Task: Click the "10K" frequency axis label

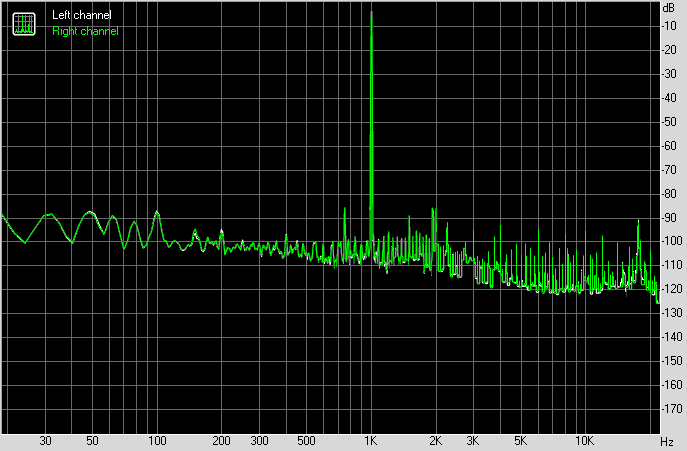Action: [584, 440]
